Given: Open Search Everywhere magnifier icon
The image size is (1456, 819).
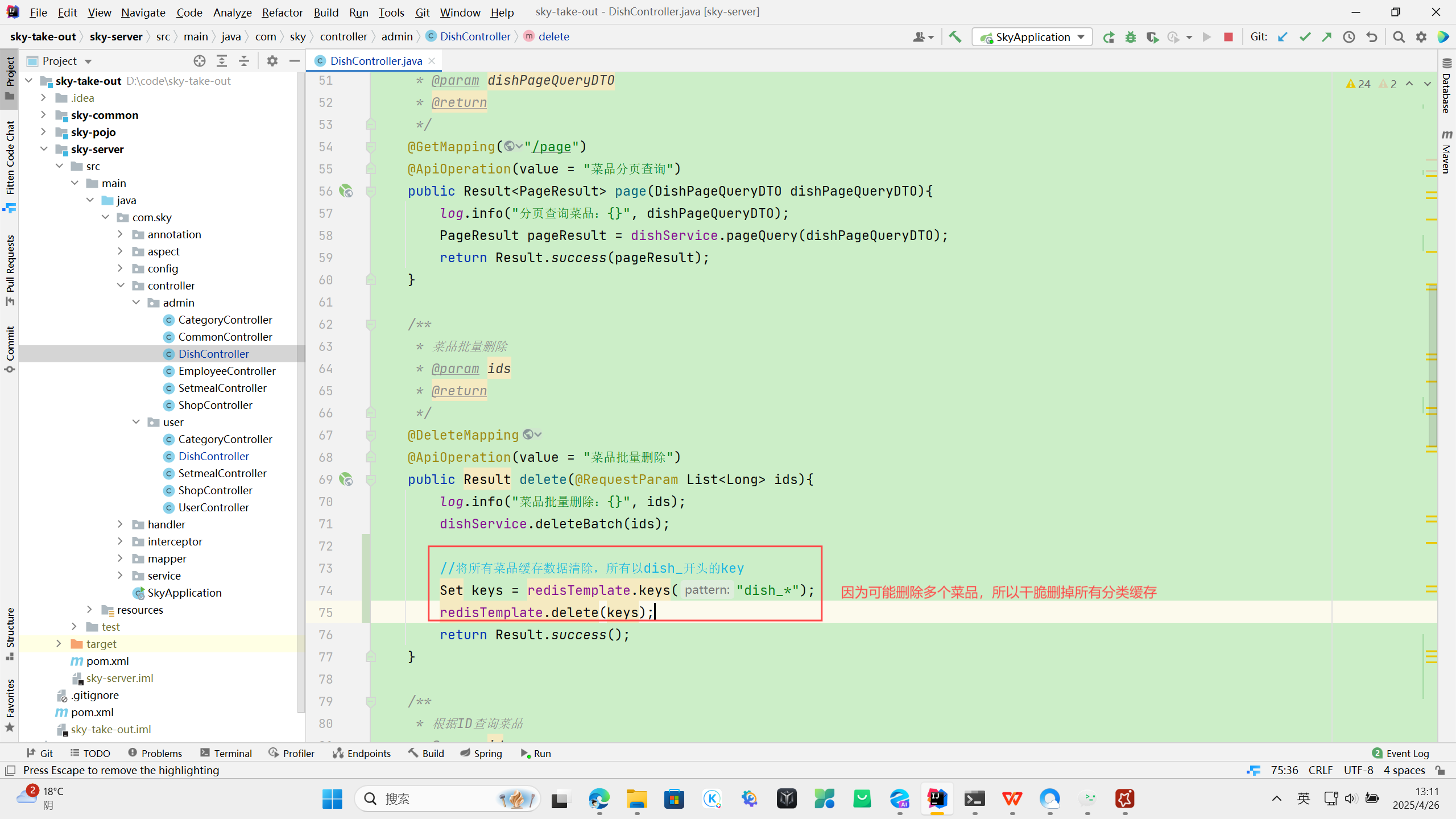Looking at the screenshot, I should (x=1399, y=37).
